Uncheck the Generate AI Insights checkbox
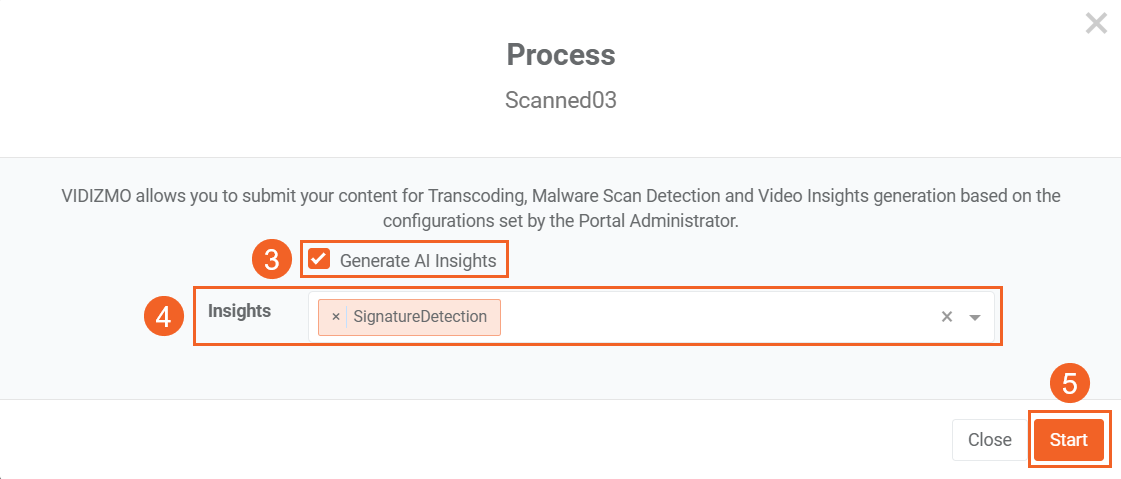 click(x=319, y=260)
